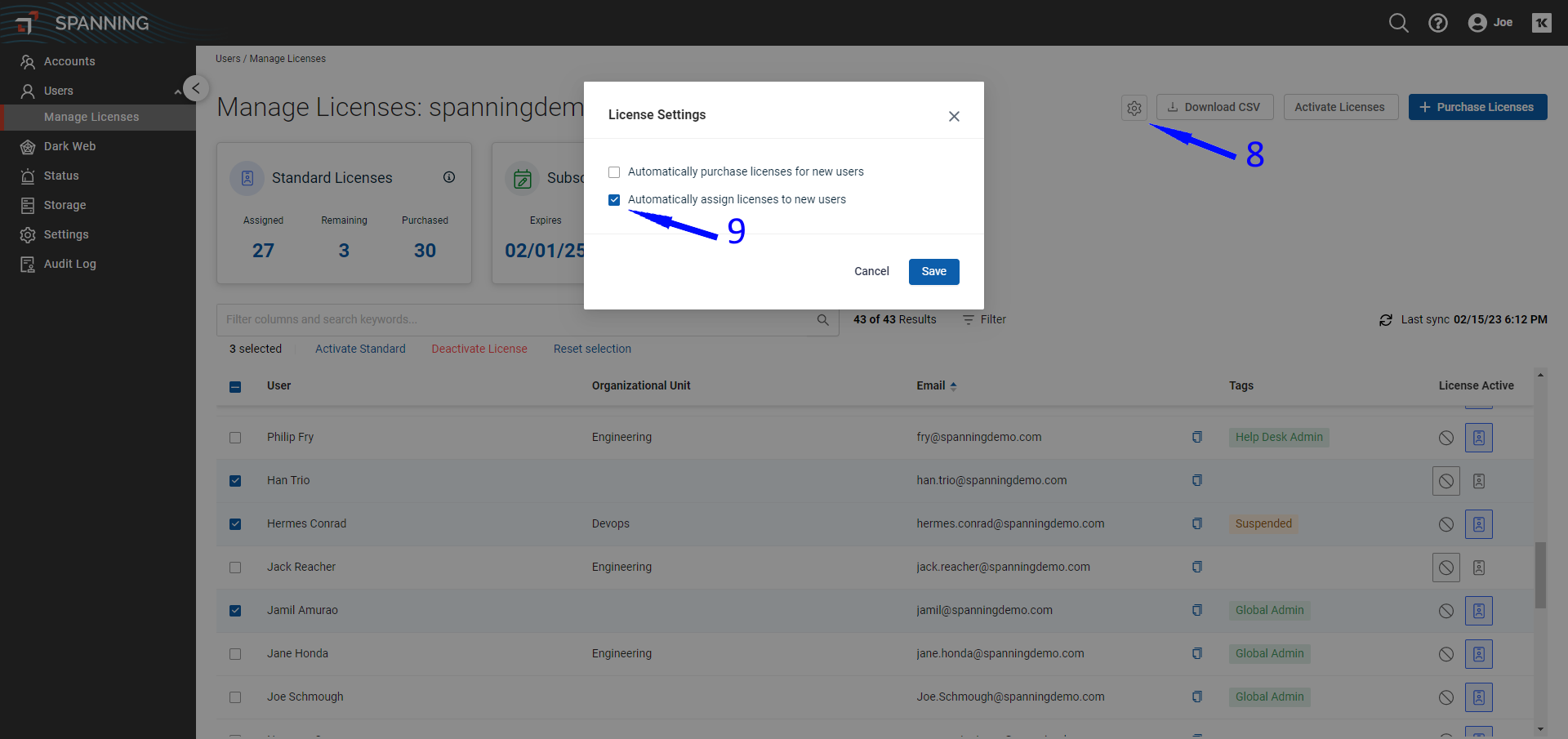
Task: Click standard license icon for Jane Honda
Action: click(x=1479, y=654)
